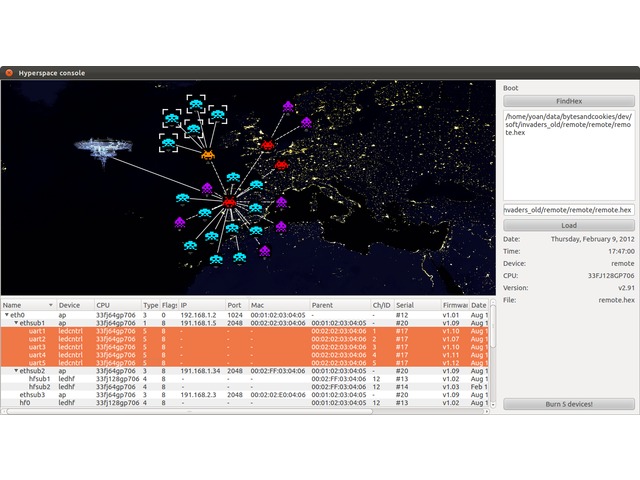Click the Load button

(568, 226)
